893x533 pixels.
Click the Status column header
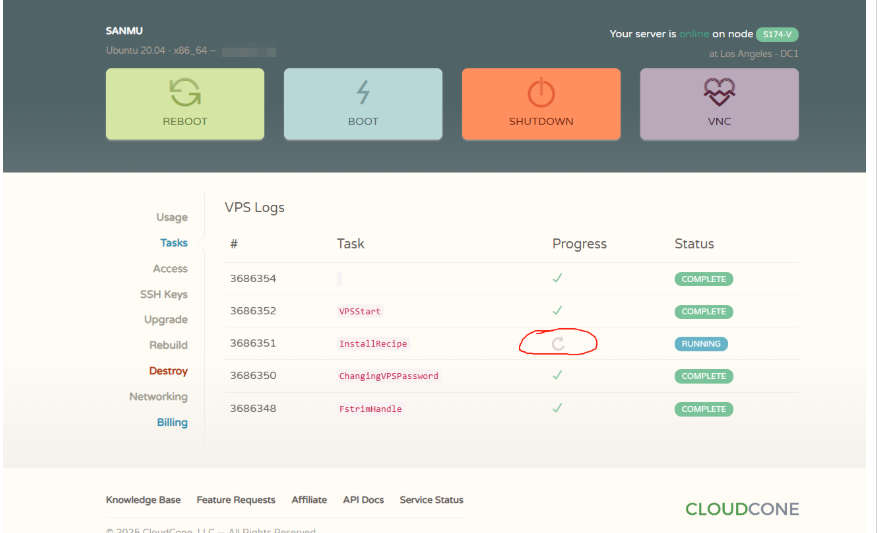pyautogui.click(x=694, y=244)
